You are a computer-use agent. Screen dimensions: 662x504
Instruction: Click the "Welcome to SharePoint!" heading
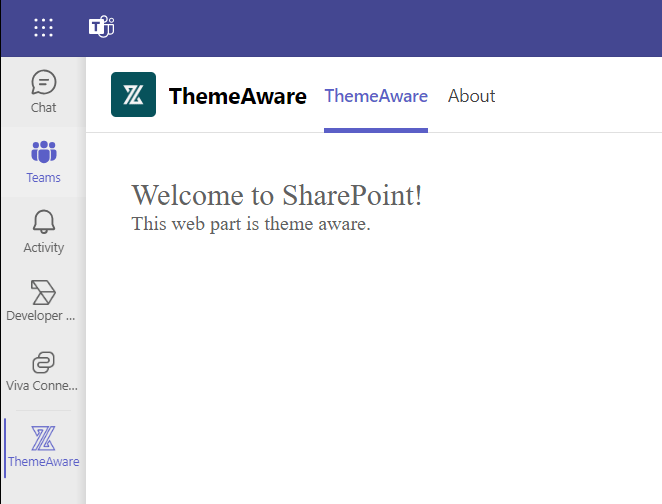[x=277, y=195]
